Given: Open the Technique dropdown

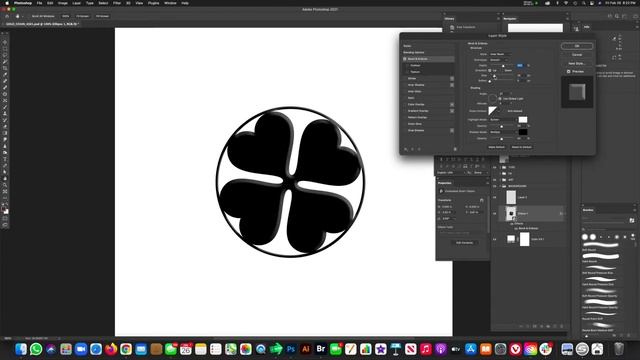Looking at the screenshot, I should point(500,60).
